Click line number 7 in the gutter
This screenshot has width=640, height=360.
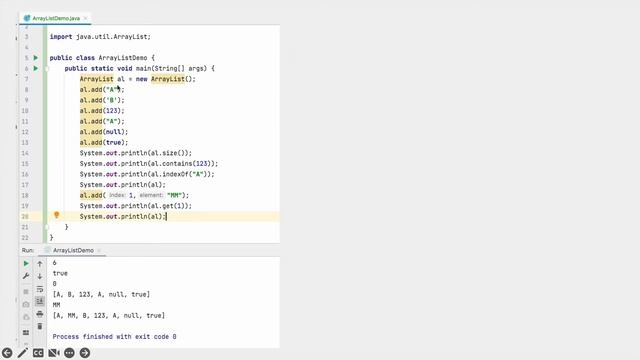[x=26, y=79]
